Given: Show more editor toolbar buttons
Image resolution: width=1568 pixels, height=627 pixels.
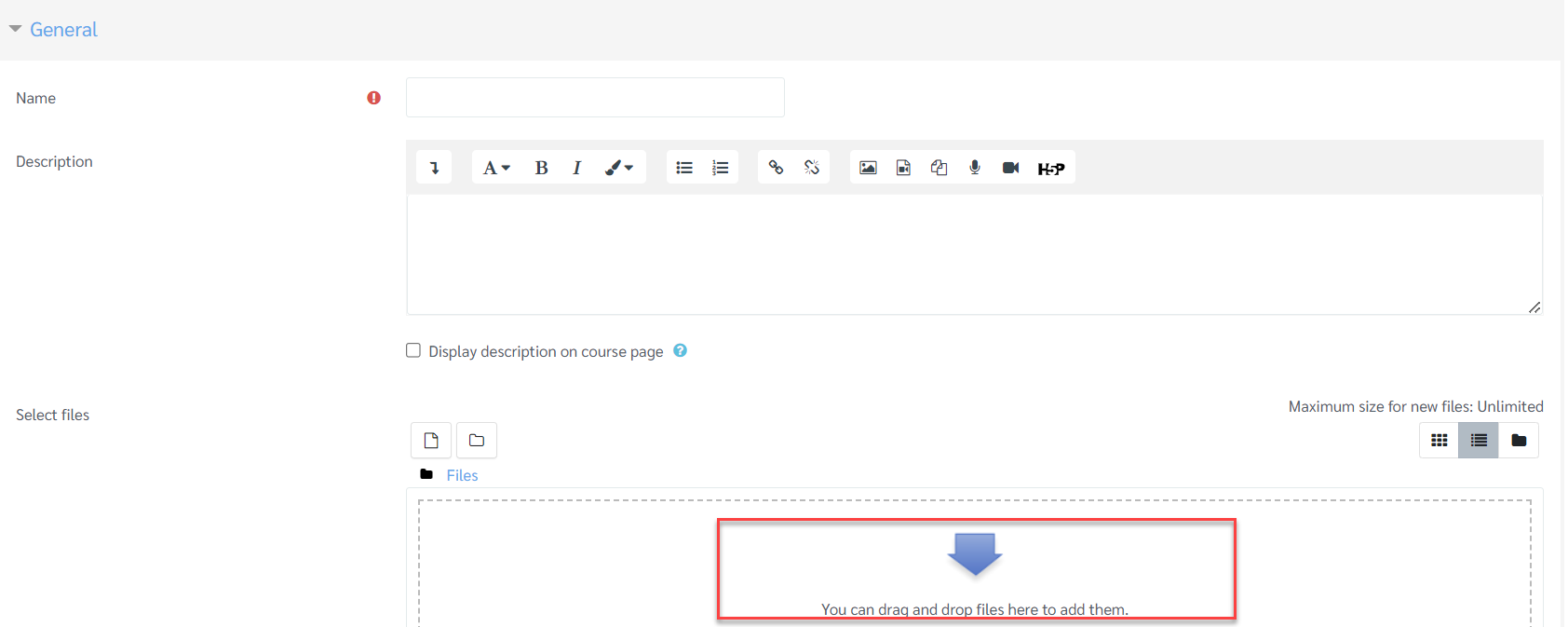Looking at the screenshot, I should click(434, 168).
